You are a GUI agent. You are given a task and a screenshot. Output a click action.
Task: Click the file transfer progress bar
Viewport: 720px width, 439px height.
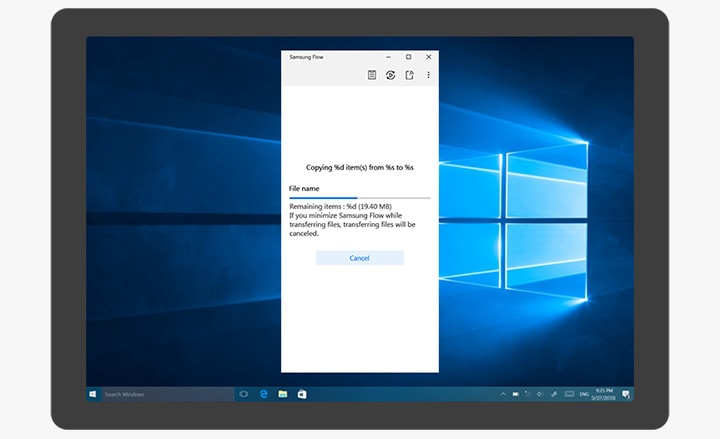pyautogui.click(x=359, y=198)
